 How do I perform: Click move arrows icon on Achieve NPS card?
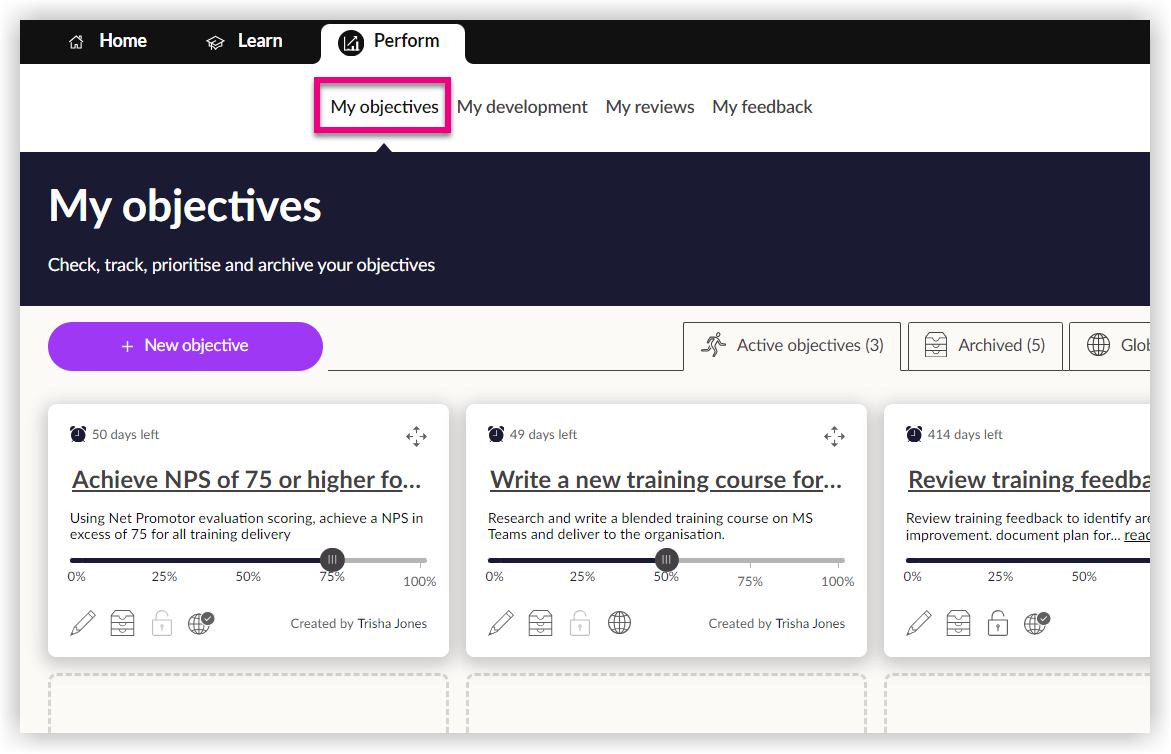[416, 435]
